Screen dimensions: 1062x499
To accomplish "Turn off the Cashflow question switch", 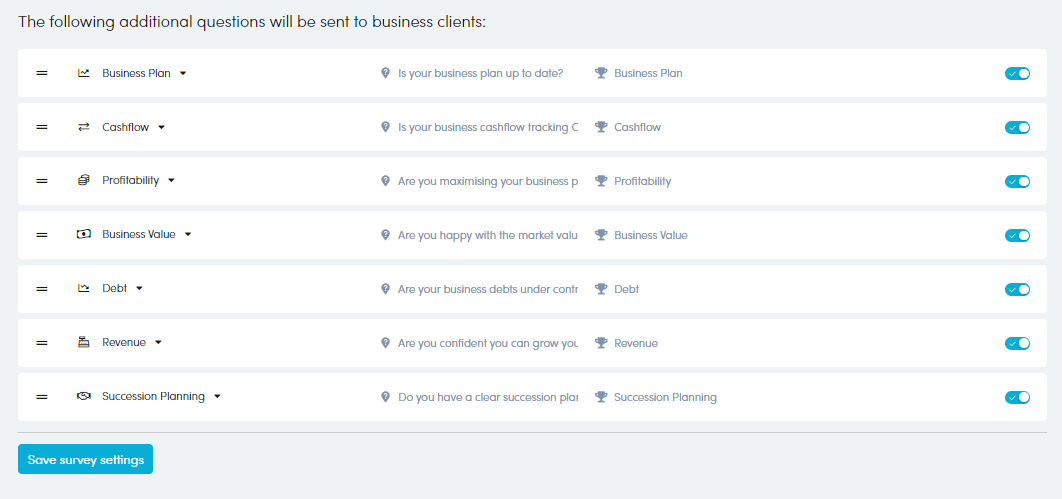I will [1017, 127].
